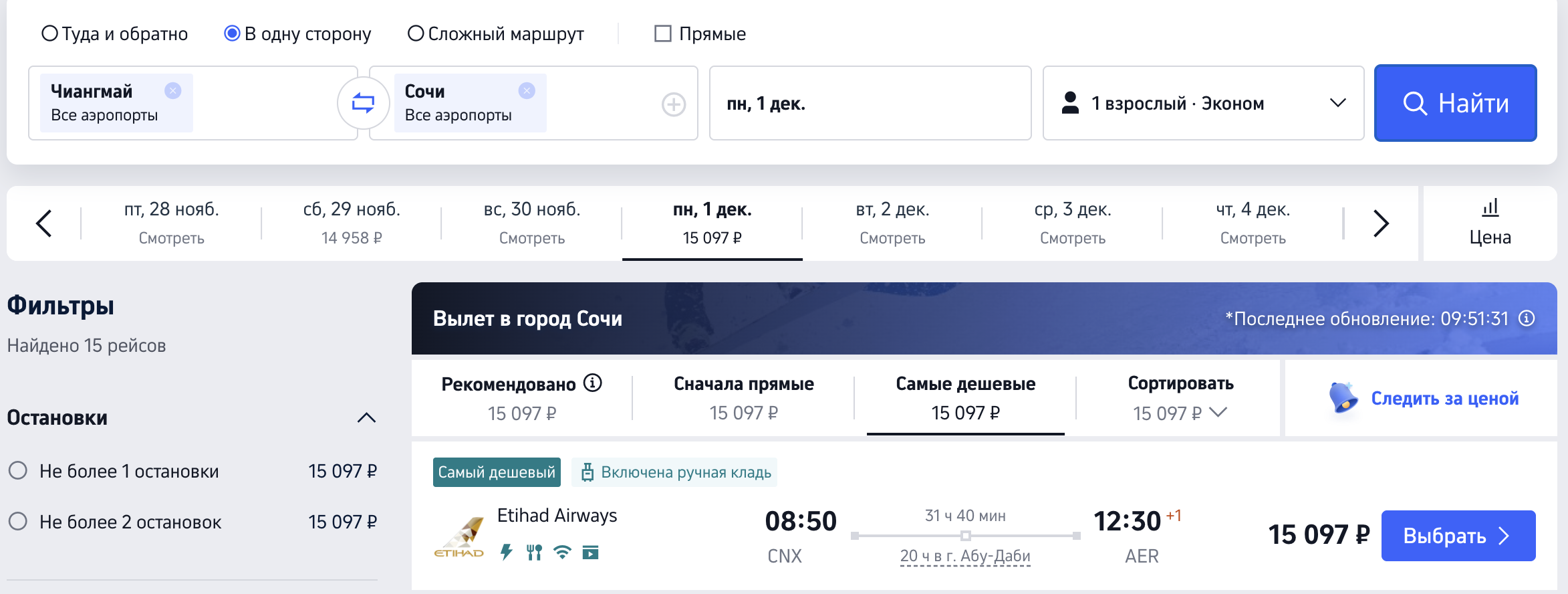Collapse the Остановки filter section
This screenshot has width=1568, height=594.
pyautogui.click(x=366, y=418)
